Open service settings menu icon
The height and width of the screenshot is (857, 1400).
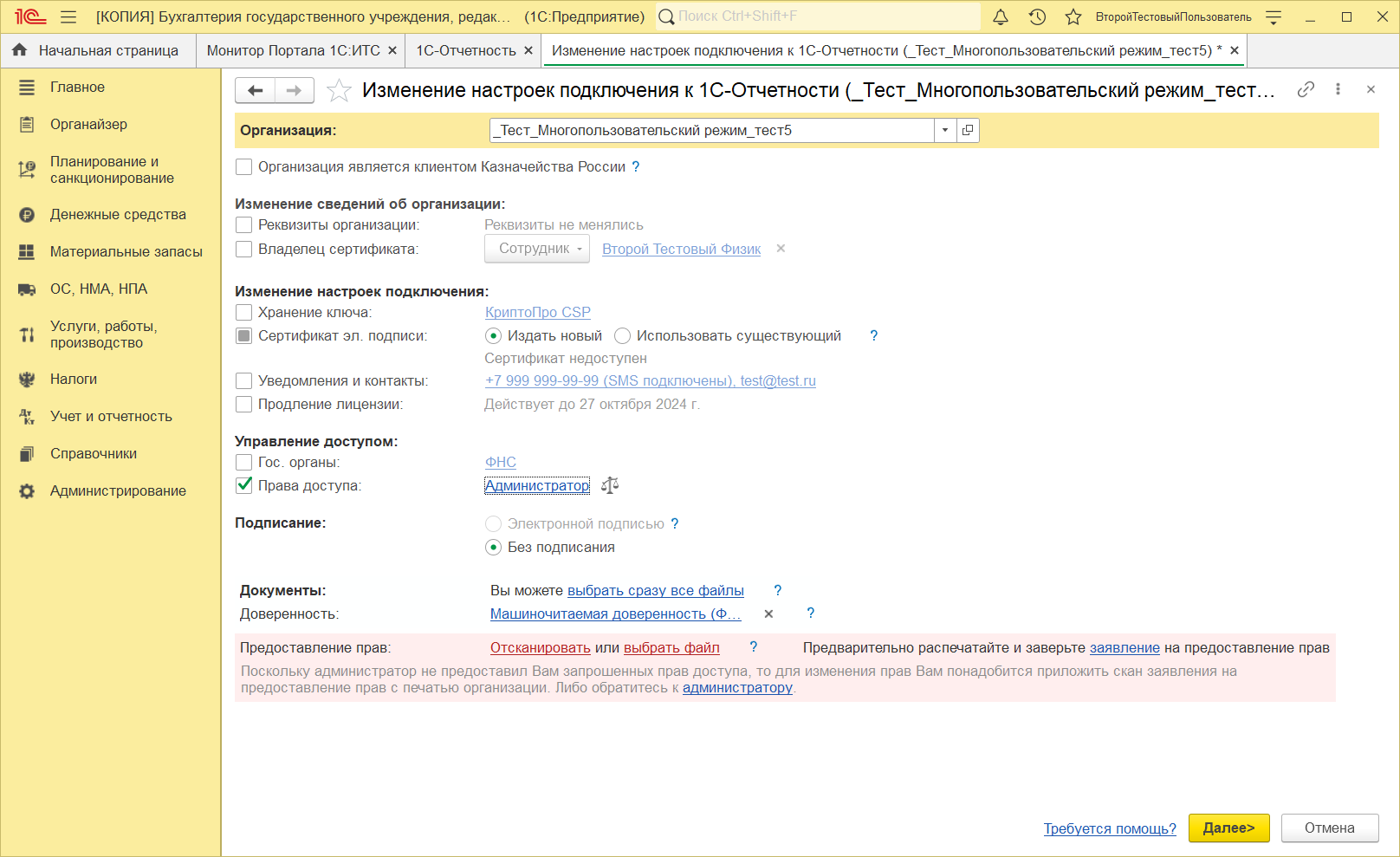click(1274, 16)
